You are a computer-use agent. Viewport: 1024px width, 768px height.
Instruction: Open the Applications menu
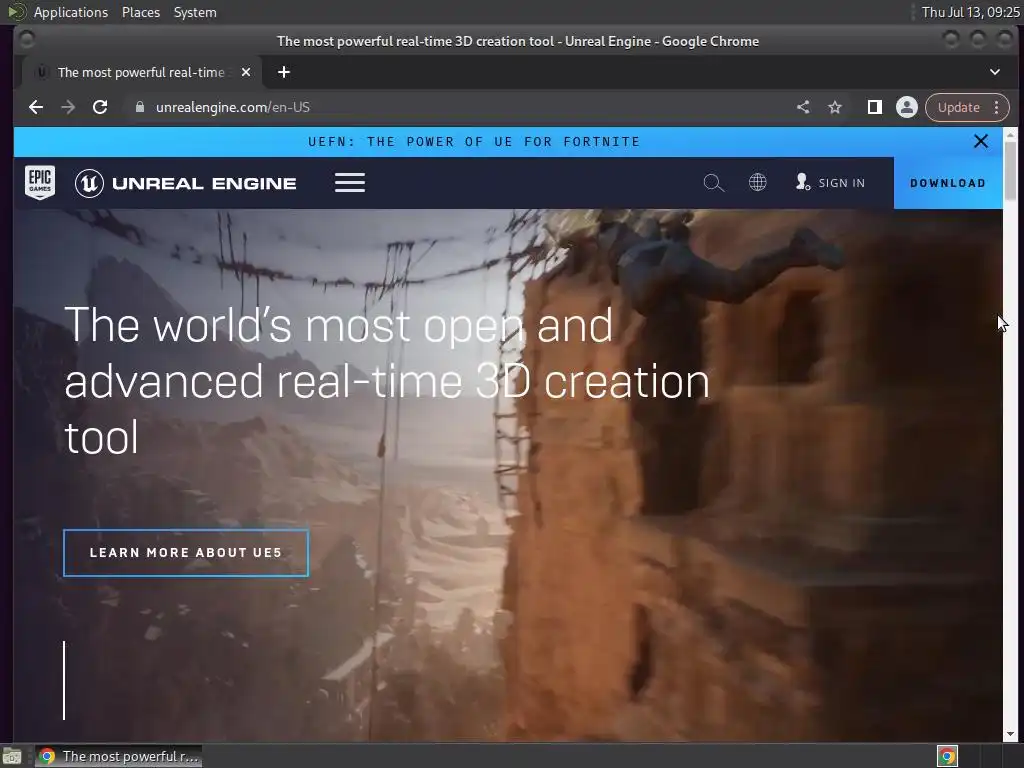point(71,12)
